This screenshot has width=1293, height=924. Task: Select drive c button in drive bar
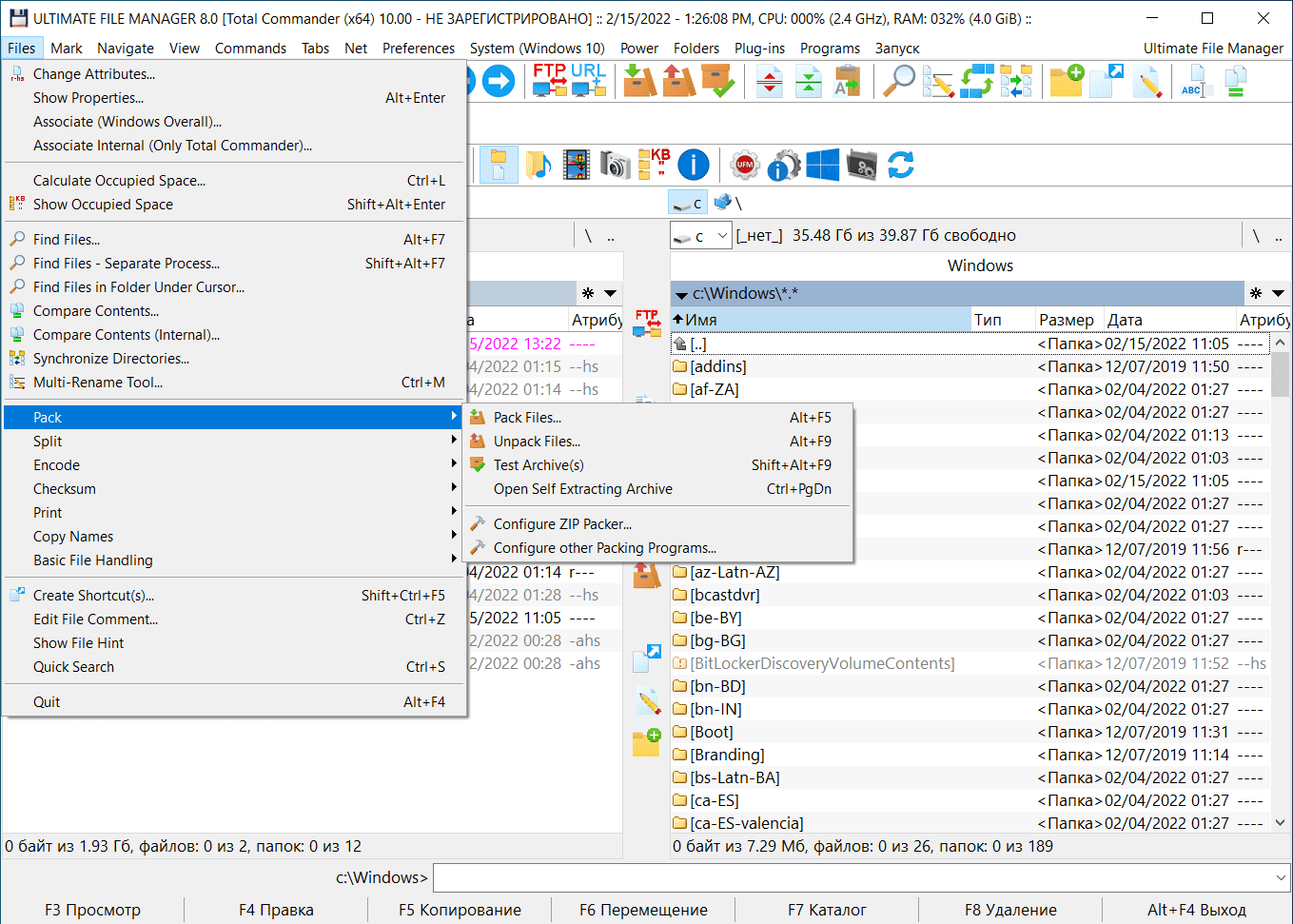688,203
